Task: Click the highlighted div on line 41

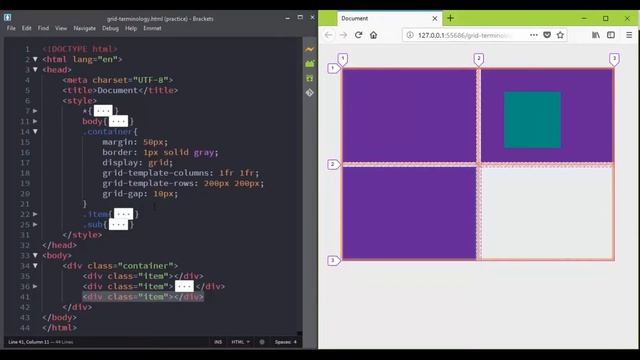Action: pyautogui.click(x=143, y=297)
